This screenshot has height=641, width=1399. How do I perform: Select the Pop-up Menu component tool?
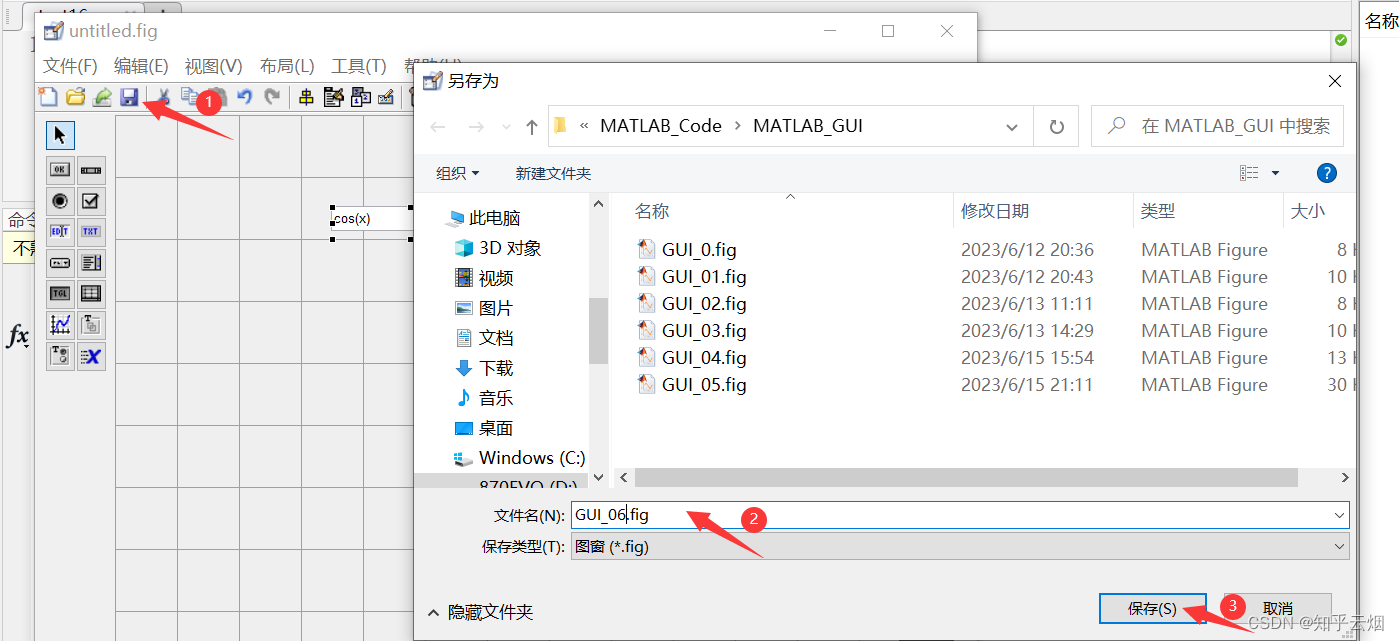click(x=59, y=262)
